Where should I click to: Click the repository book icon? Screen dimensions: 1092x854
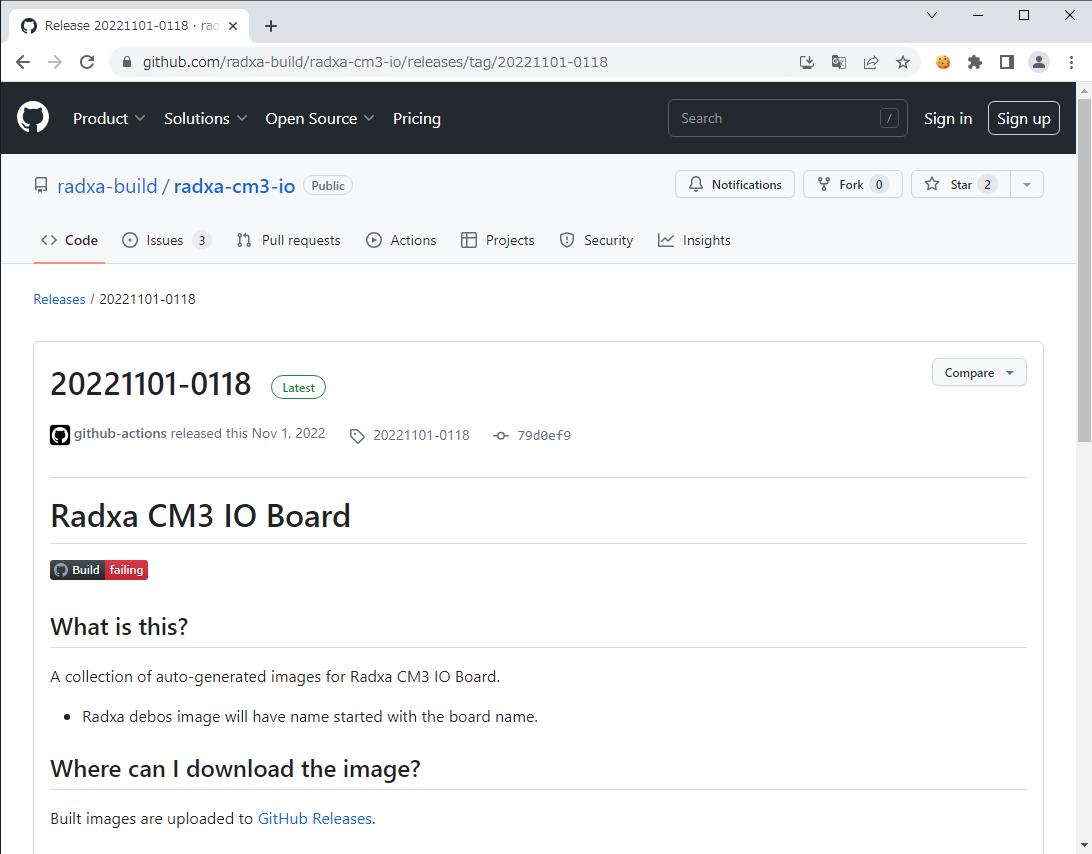[x=41, y=185]
